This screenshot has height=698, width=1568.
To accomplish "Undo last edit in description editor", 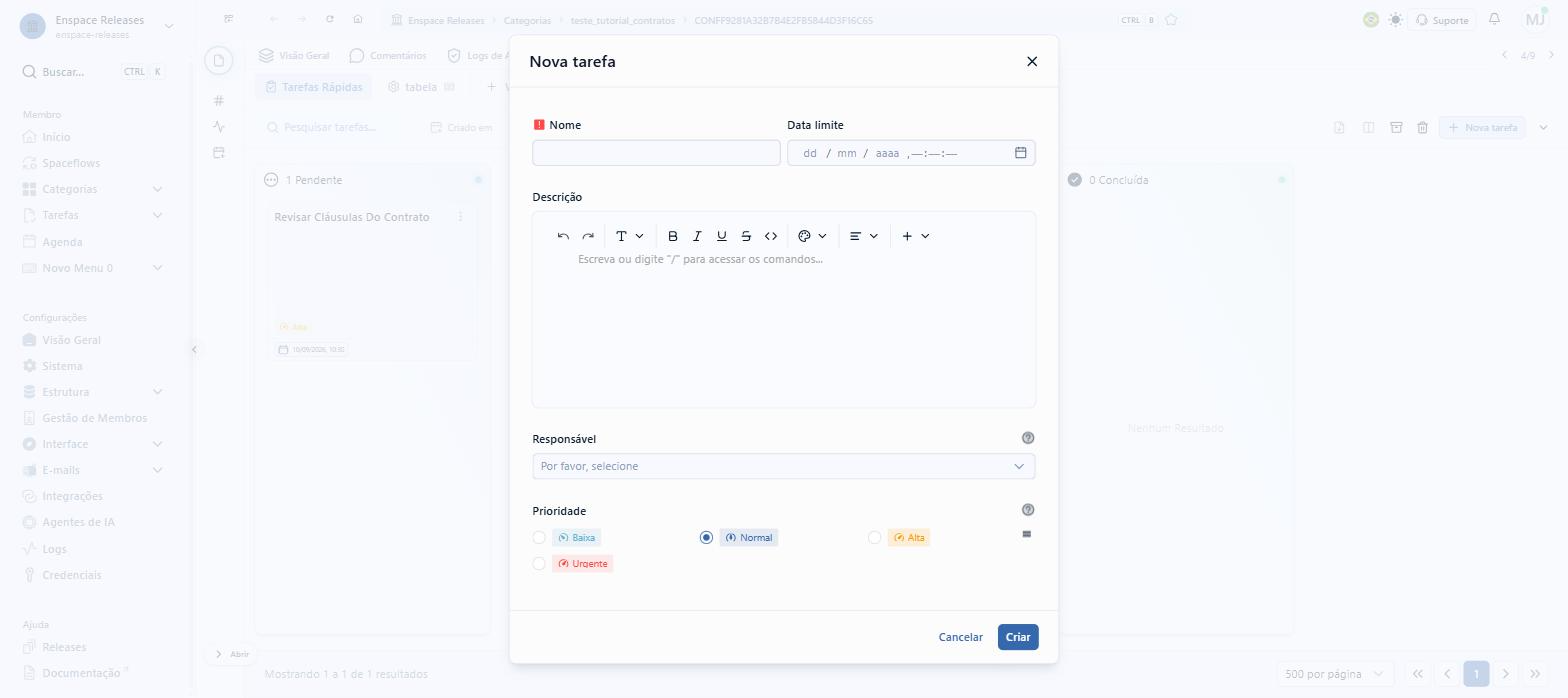I will 563,236.
